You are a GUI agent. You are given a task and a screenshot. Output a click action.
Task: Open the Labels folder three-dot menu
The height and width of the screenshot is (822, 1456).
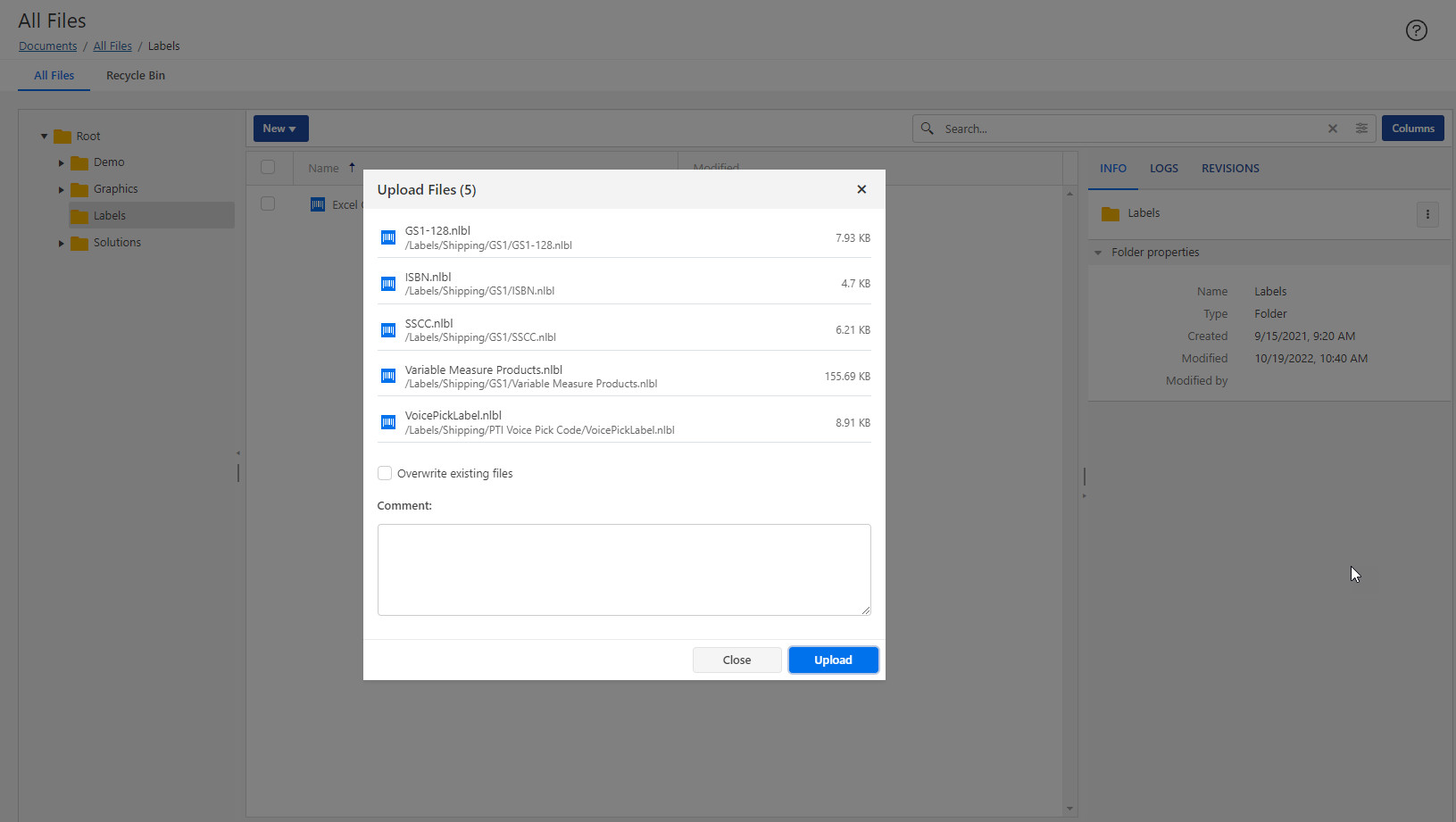click(x=1427, y=214)
